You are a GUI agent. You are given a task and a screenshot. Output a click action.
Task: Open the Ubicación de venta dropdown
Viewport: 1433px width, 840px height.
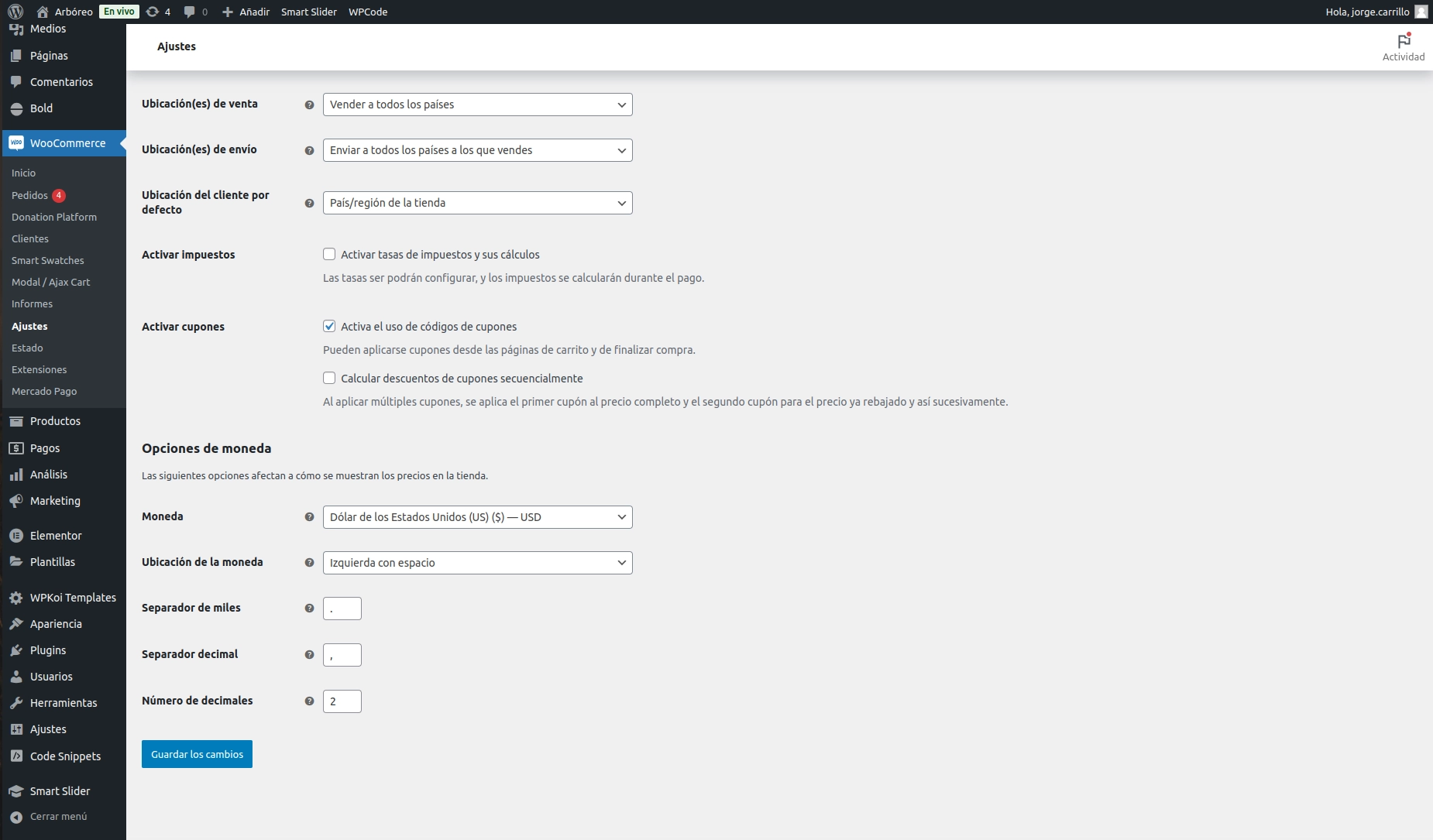pos(477,105)
